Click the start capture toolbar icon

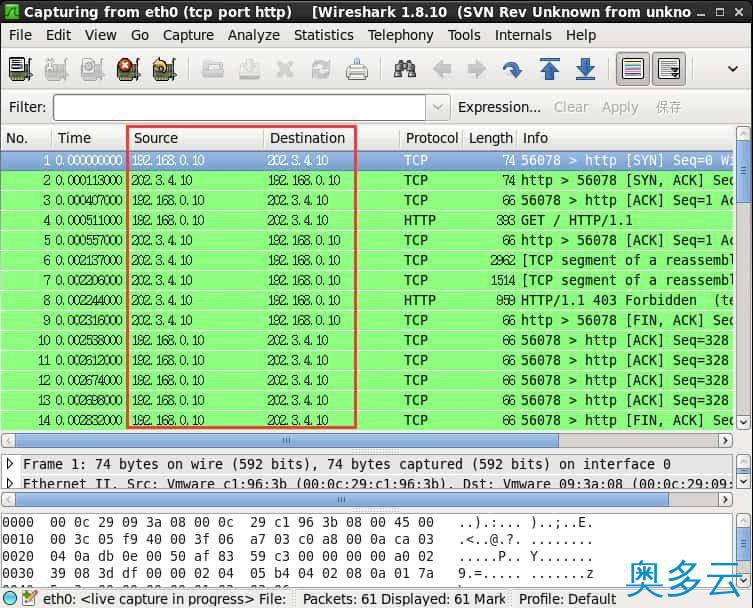coord(92,69)
